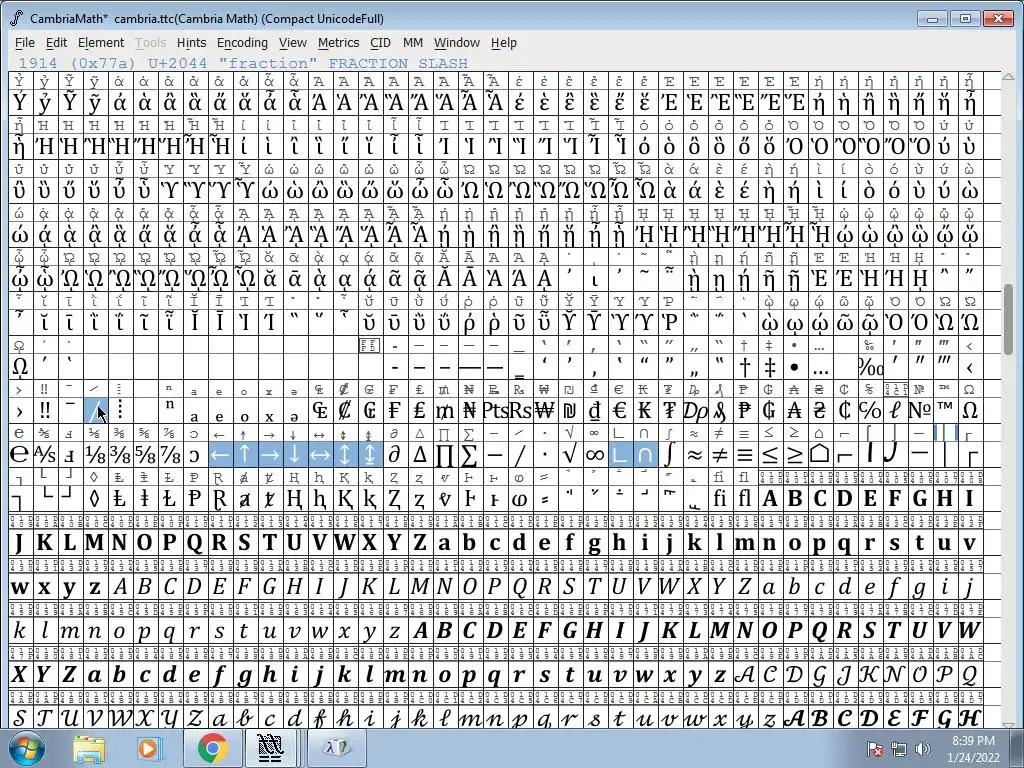
Task: Select the bullet • glyph cell
Action: pyautogui.click(x=794, y=367)
